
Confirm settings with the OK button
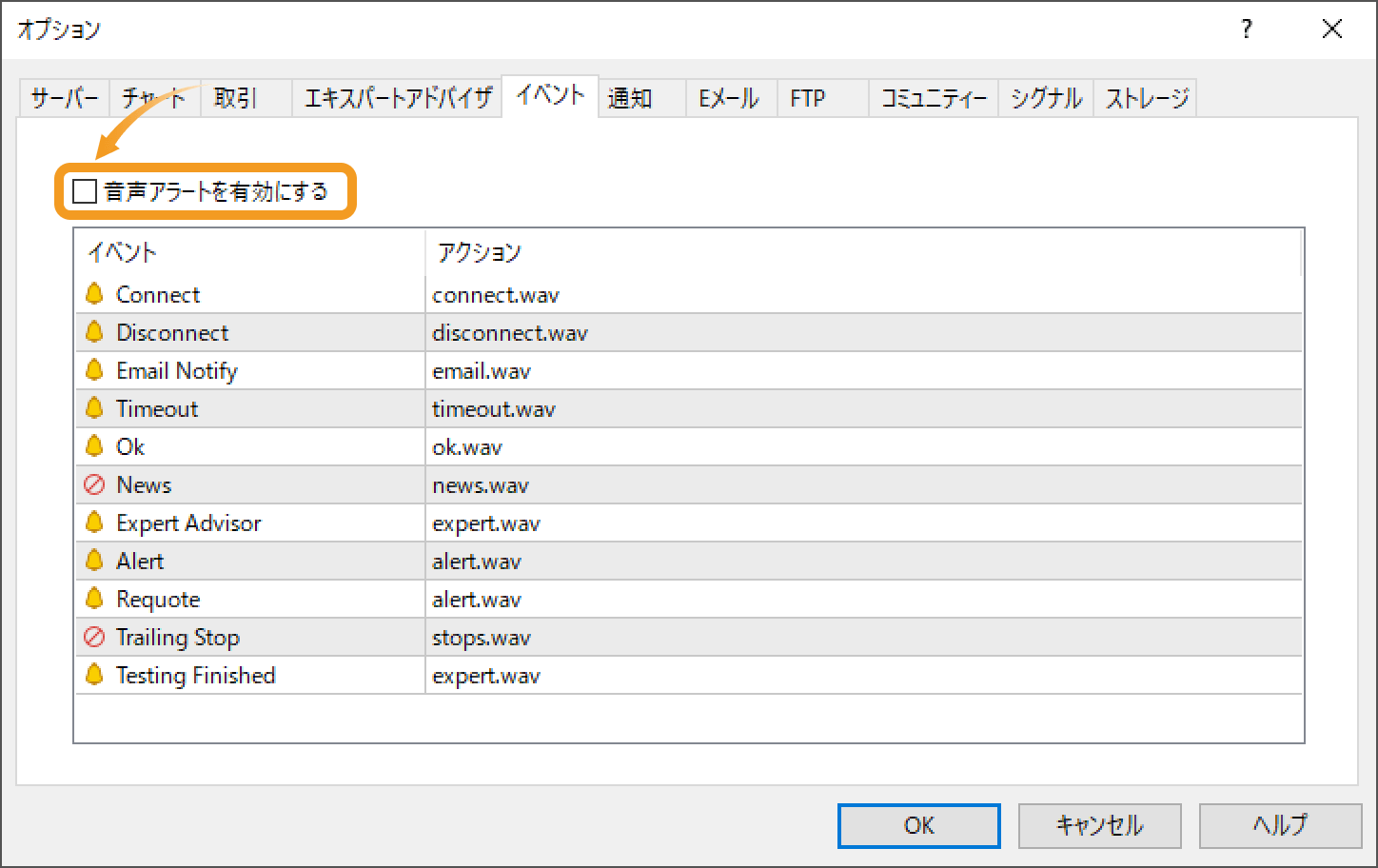tap(917, 825)
